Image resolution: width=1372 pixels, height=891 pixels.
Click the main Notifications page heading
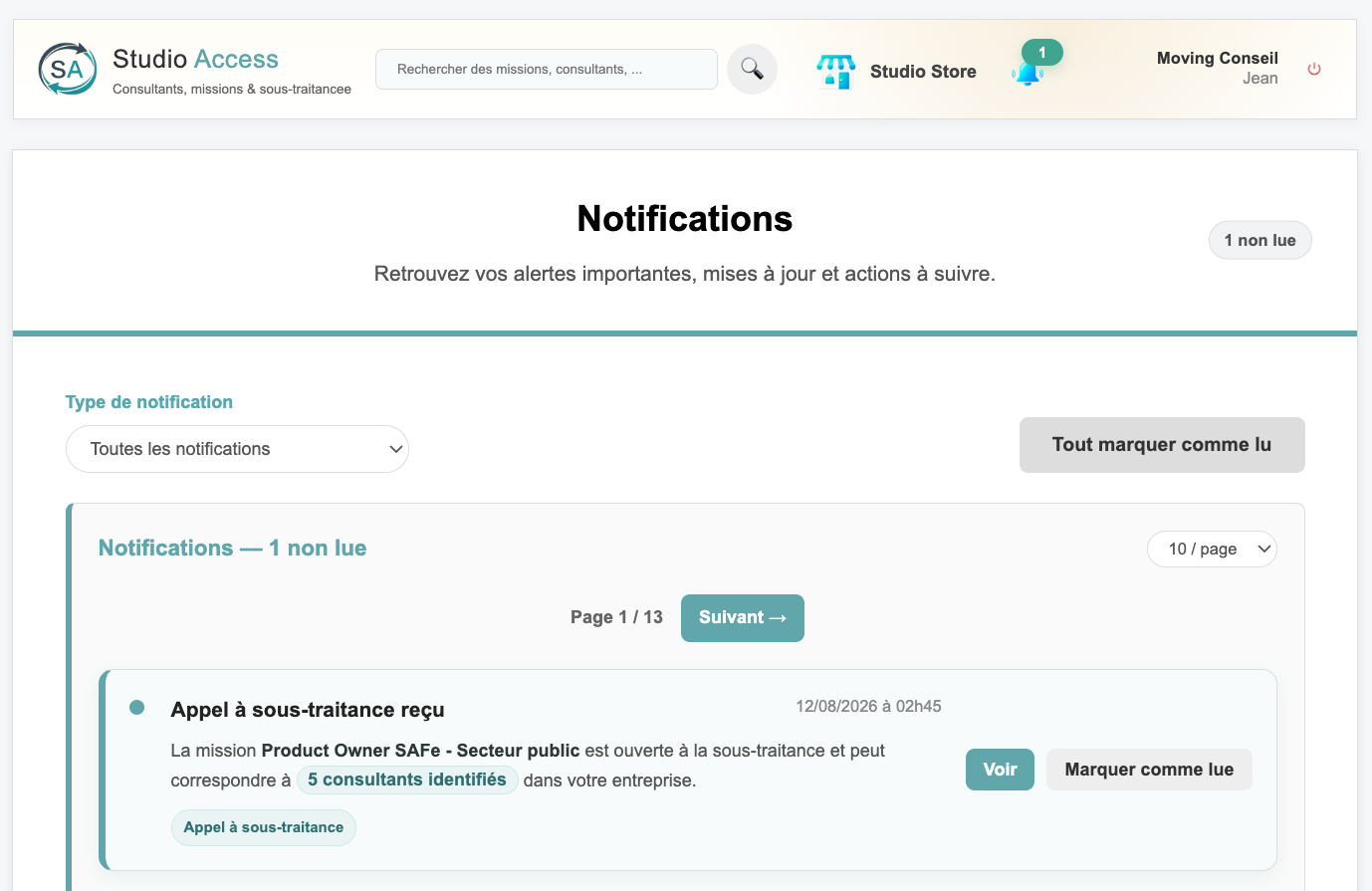(x=685, y=219)
